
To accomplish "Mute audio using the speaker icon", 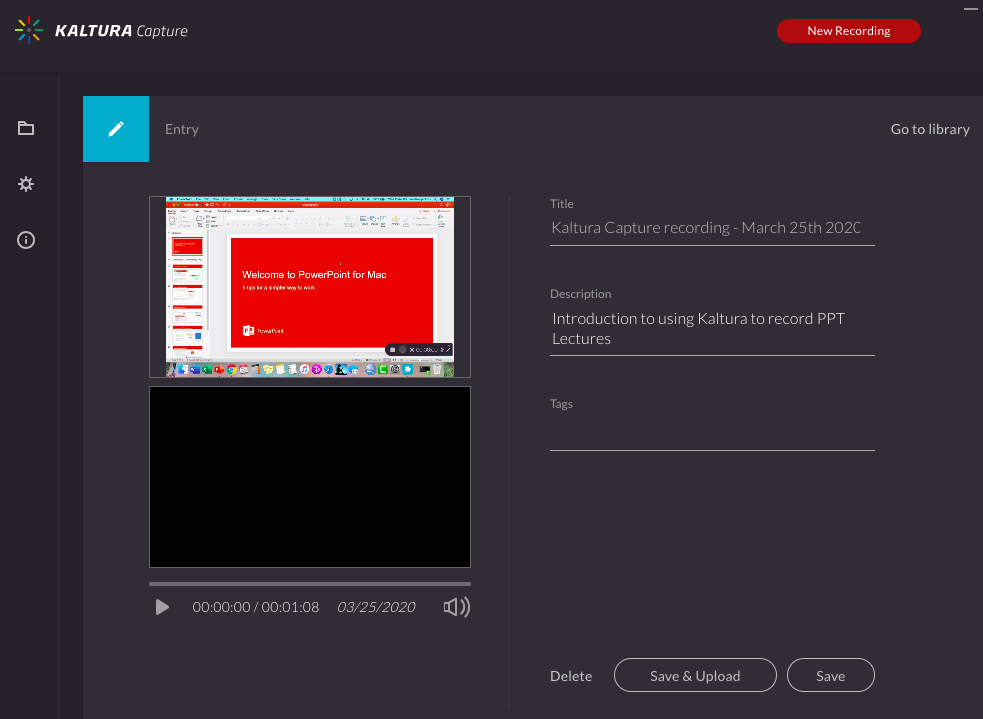I will click(x=456, y=607).
